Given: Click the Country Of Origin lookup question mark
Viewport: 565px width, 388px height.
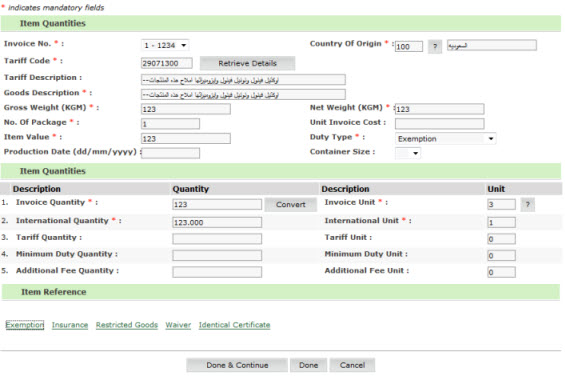Looking at the screenshot, I should (x=435, y=46).
